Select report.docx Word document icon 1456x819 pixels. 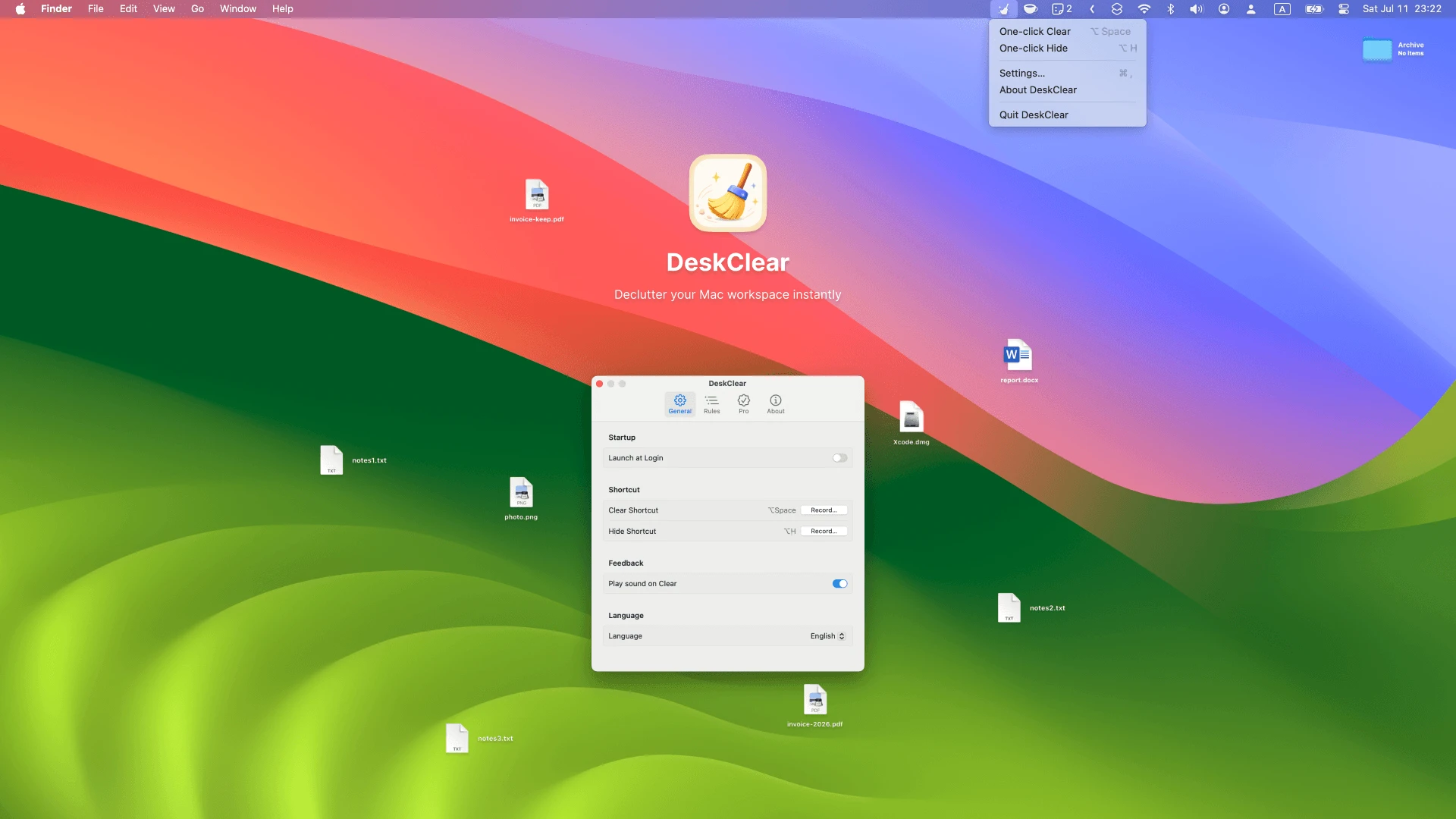pos(1018,355)
